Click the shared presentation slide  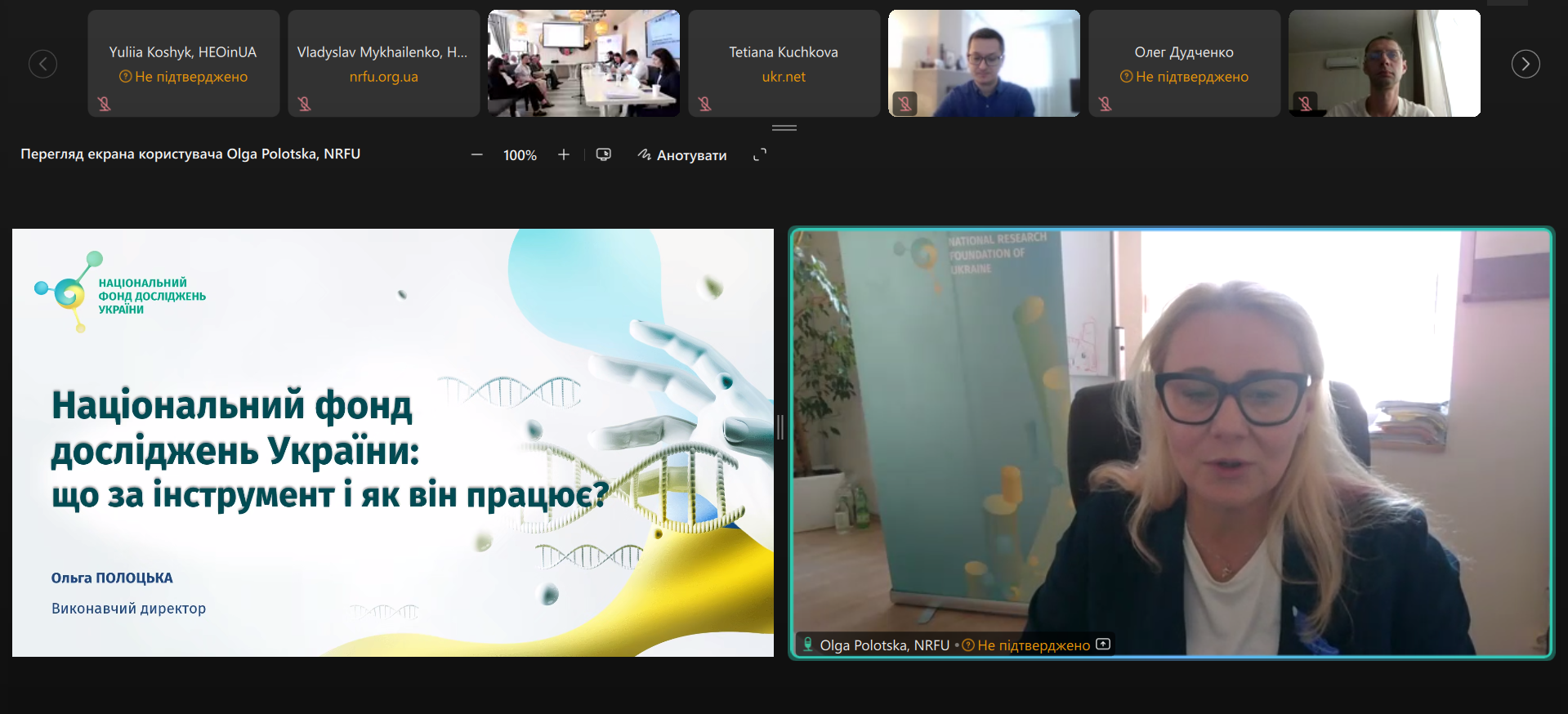[393, 443]
